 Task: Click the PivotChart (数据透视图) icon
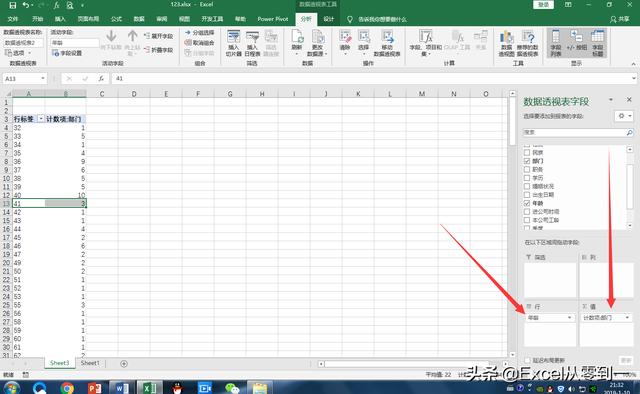[507, 43]
